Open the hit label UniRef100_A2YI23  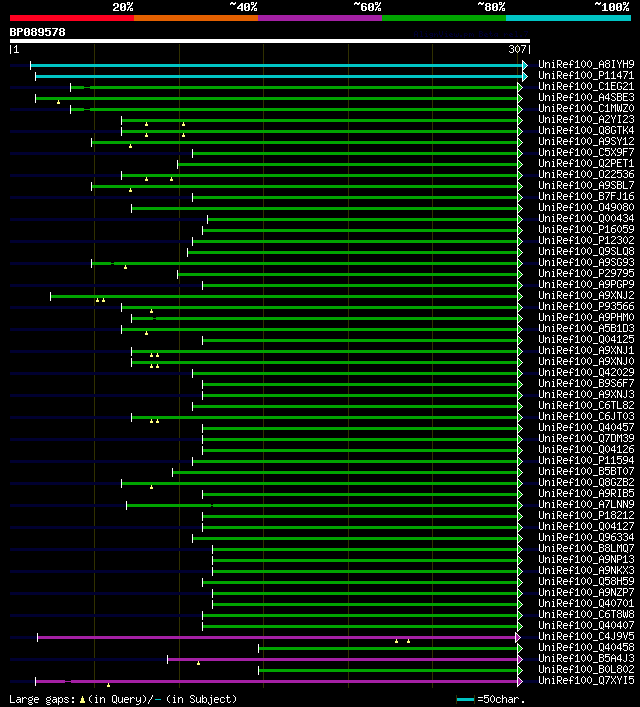(x=586, y=119)
